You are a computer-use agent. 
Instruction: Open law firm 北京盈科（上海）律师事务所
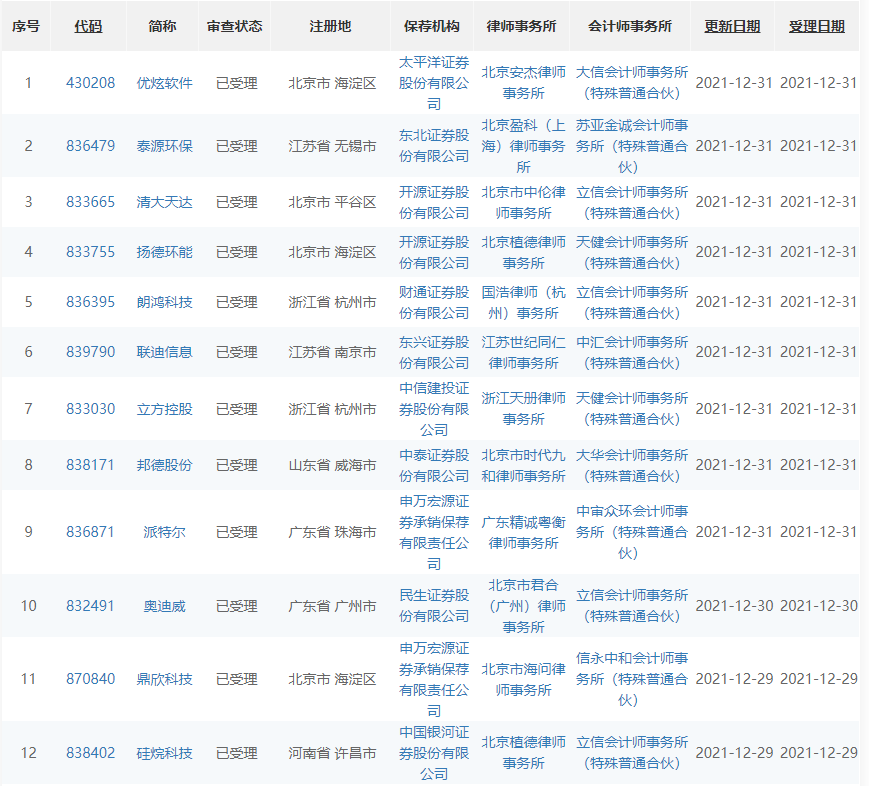coord(523,146)
